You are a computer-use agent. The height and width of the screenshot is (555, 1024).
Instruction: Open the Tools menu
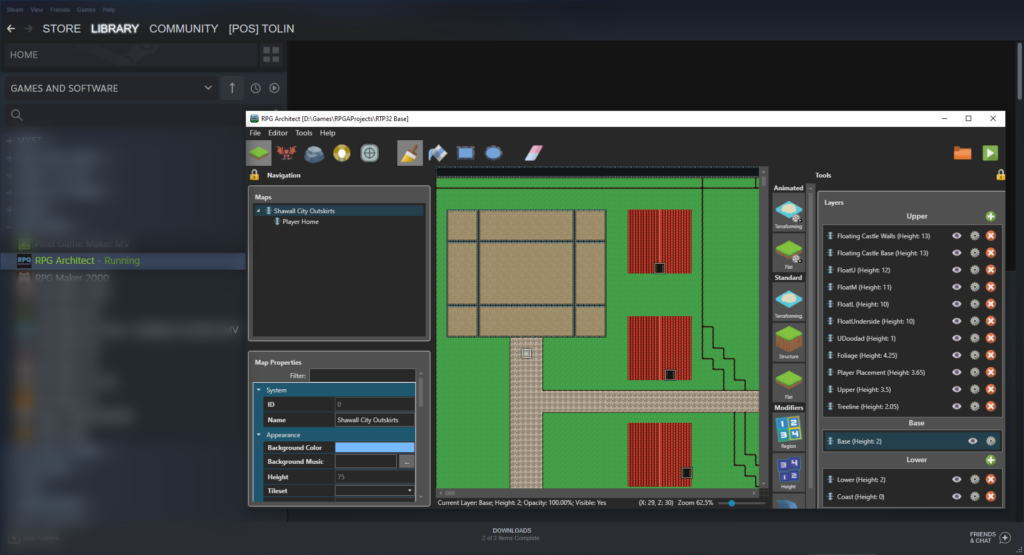click(x=304, y=133)
